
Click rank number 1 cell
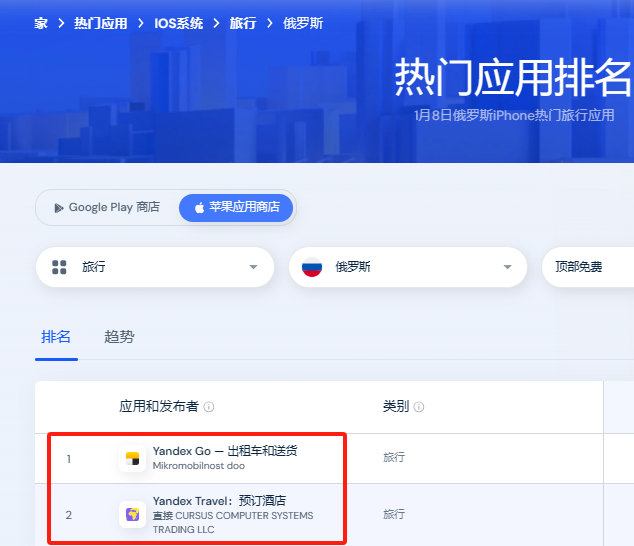pyautogui.click(x=69, y=459)
